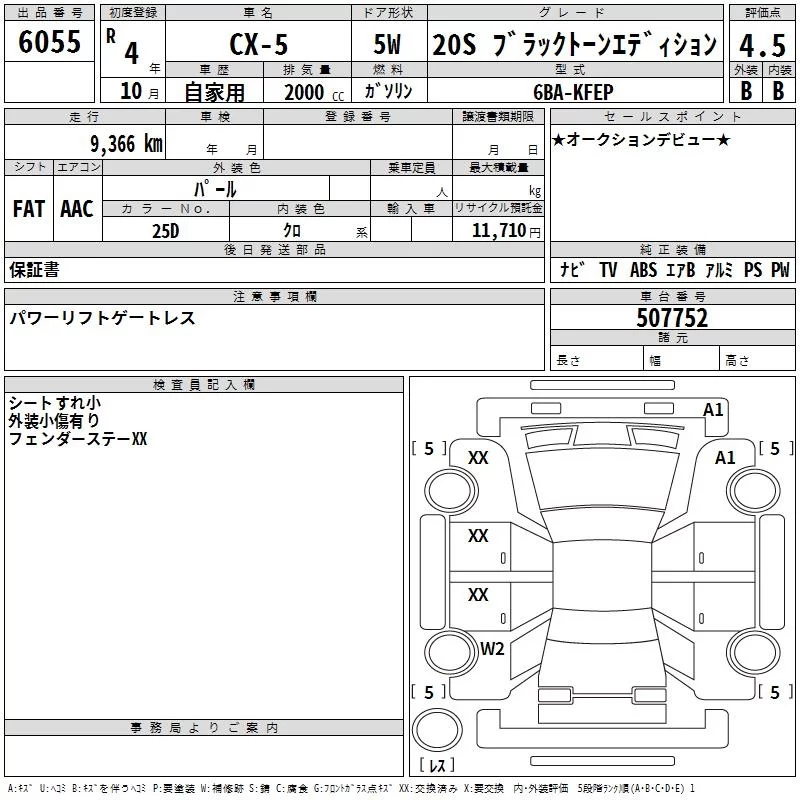This screenshot has width=800, height=800.
Task: Select the 4.5 evaluation score
Action: 762,45
